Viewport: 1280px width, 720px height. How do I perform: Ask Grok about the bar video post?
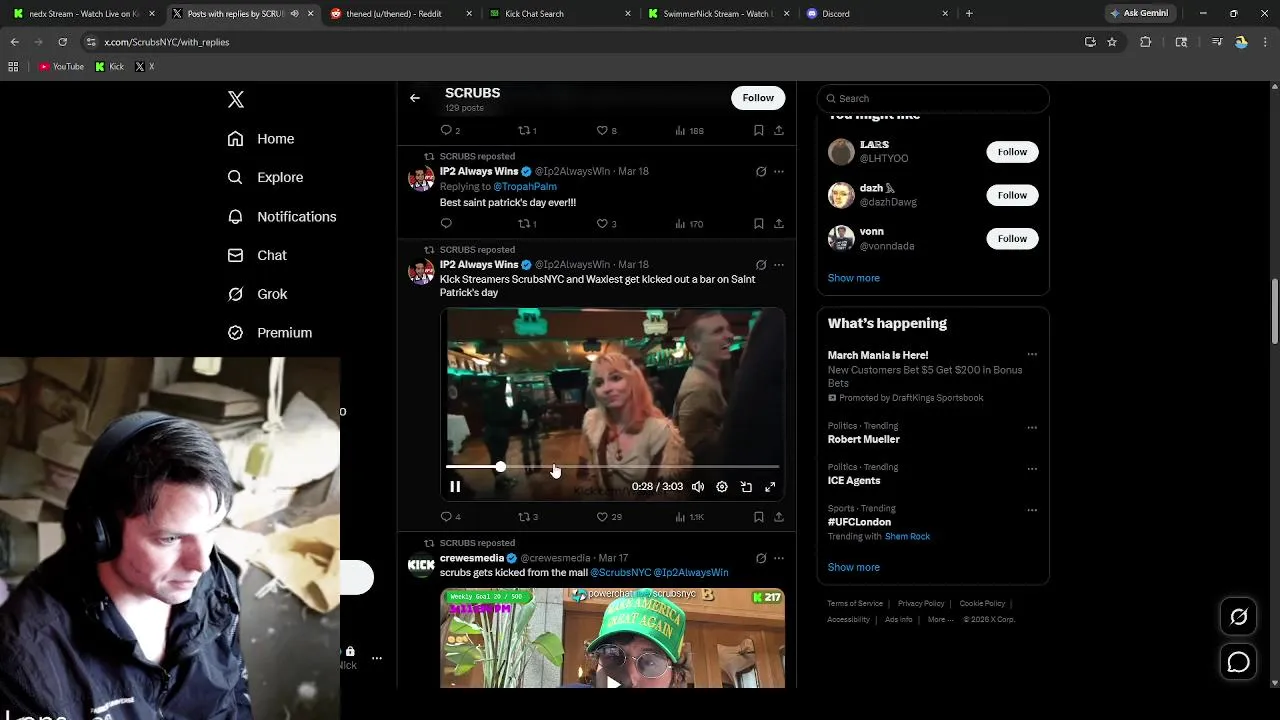click(x=761, y=265)
